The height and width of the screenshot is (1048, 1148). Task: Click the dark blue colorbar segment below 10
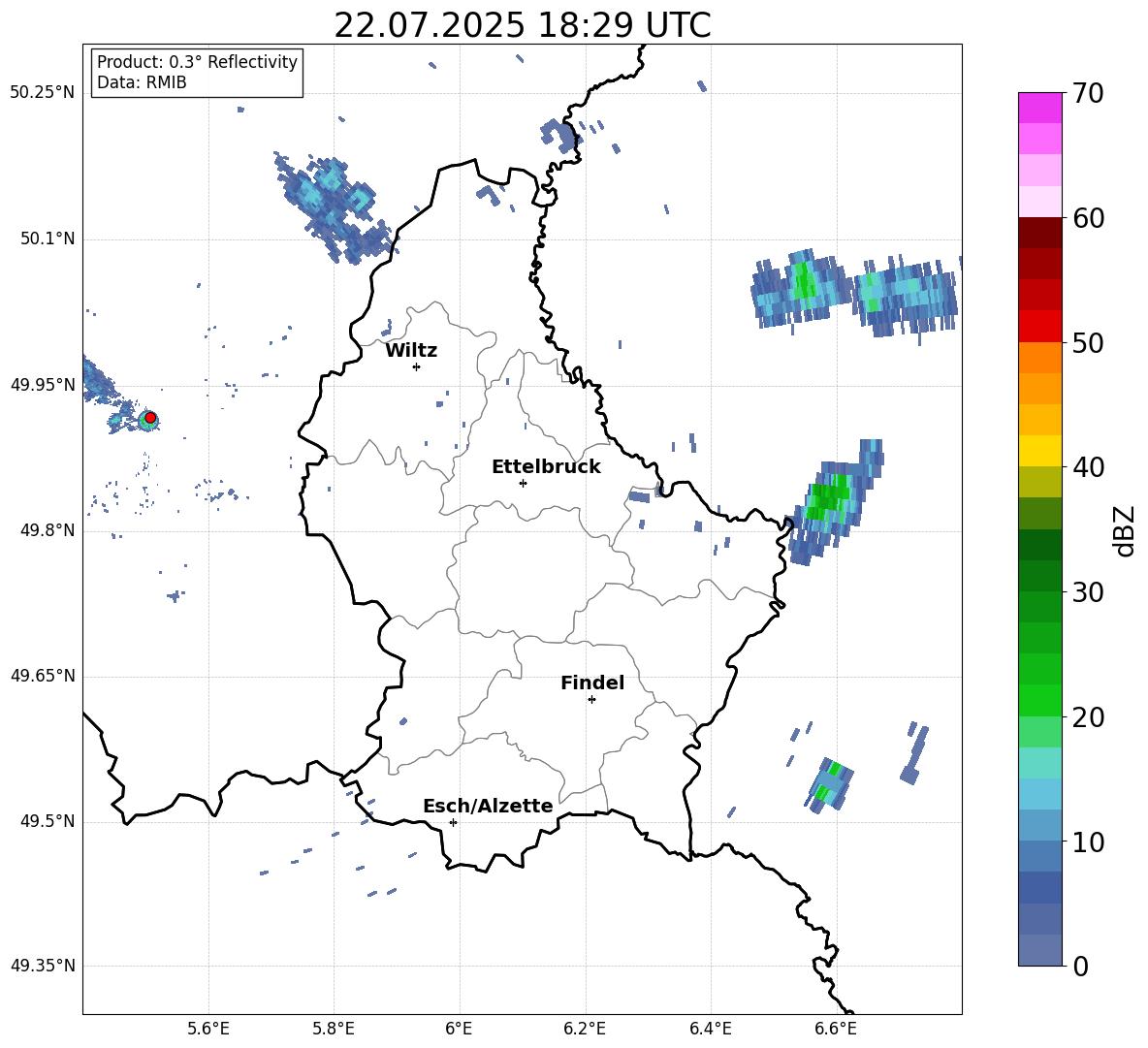click(1040, 887)
